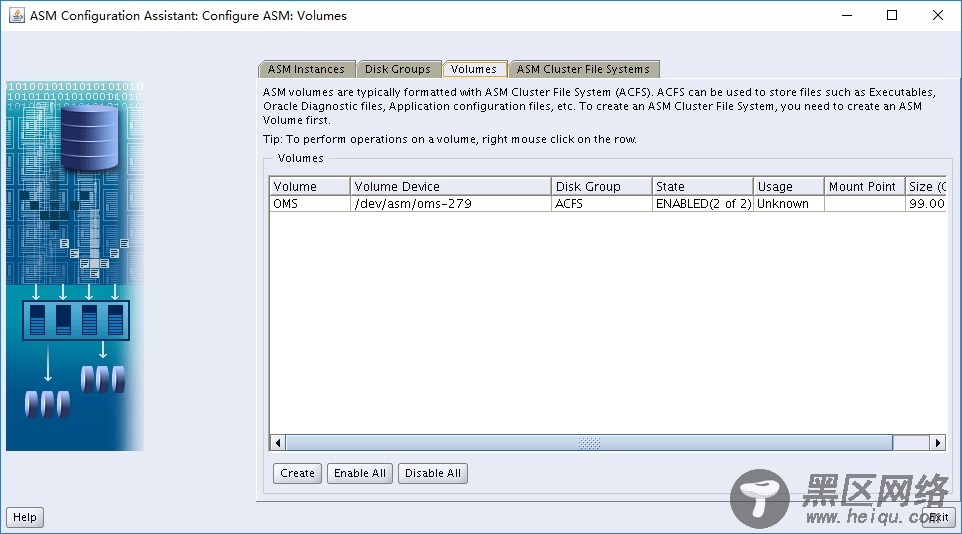Image resolution: width=962 pixels, height=534 pixels.
Task: Click the Unknown usage cell
Action: pos(788,204)
